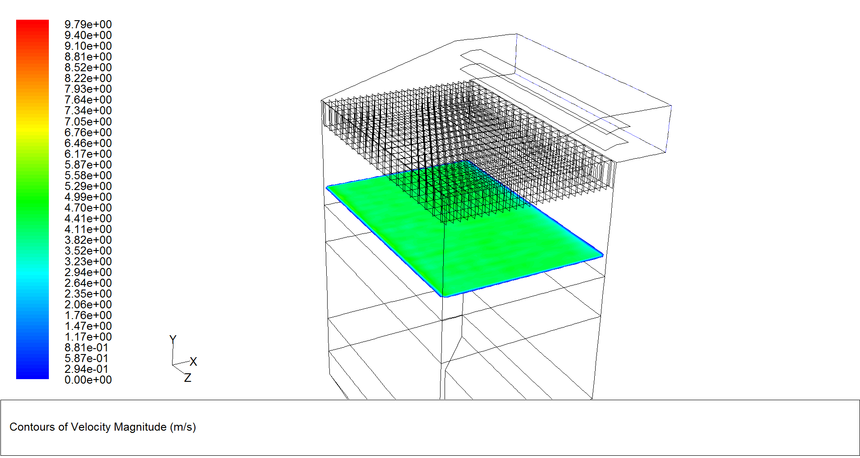Click the 9.10e+00 legend label

click(88, 46)
